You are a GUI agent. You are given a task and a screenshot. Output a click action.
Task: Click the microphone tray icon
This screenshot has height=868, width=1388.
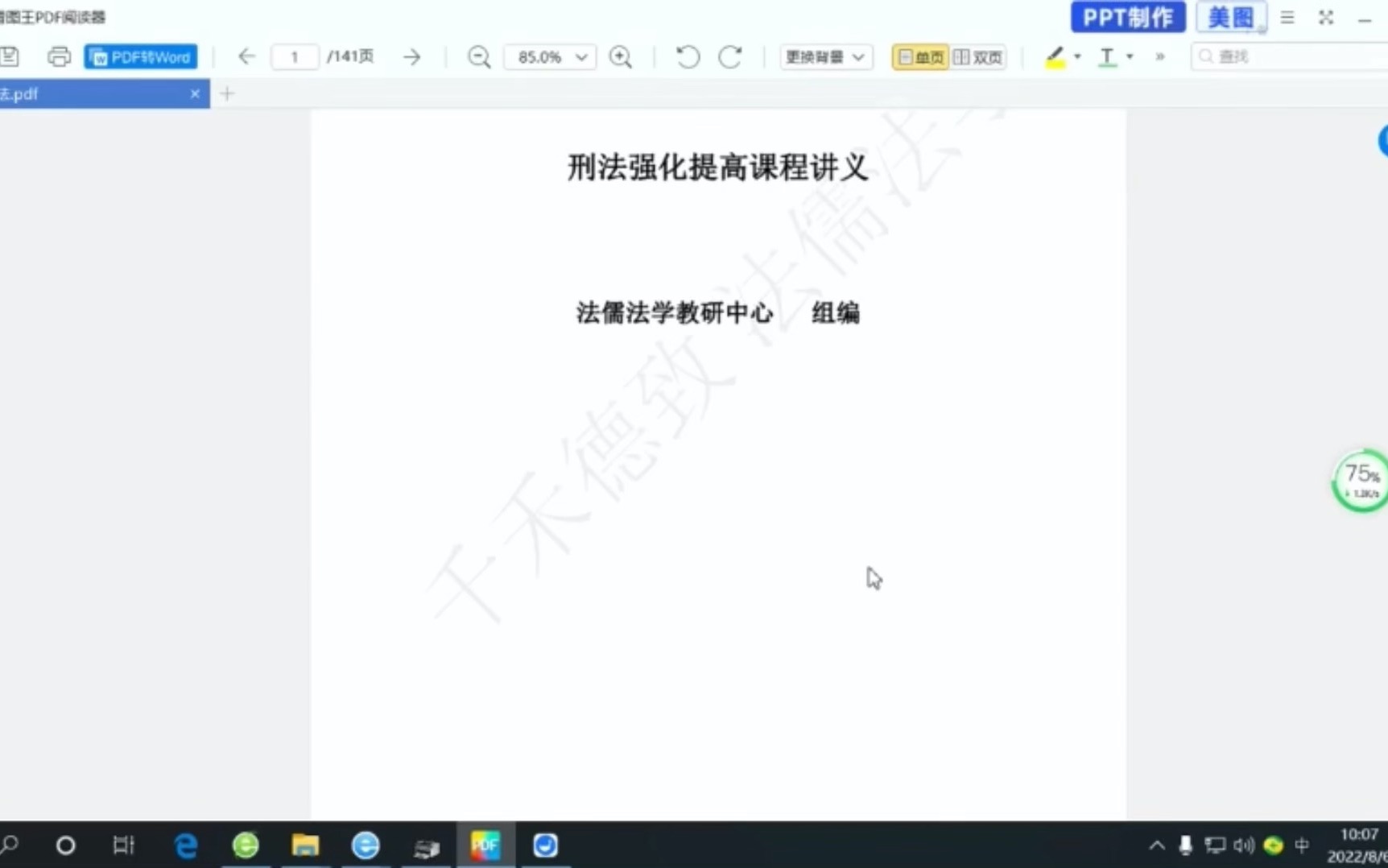tap(1185, 845)
